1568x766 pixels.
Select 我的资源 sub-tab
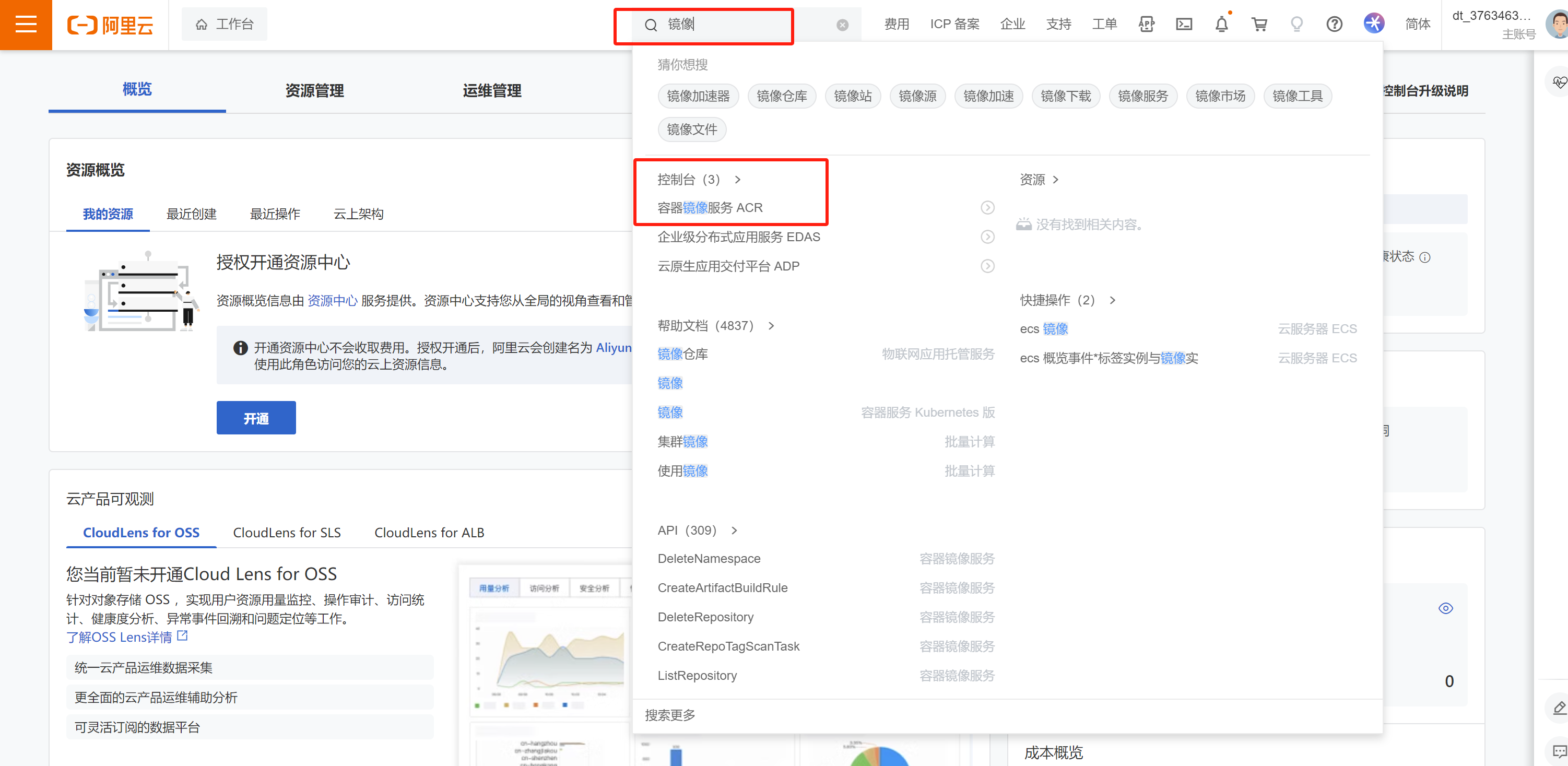pos(108,214)
